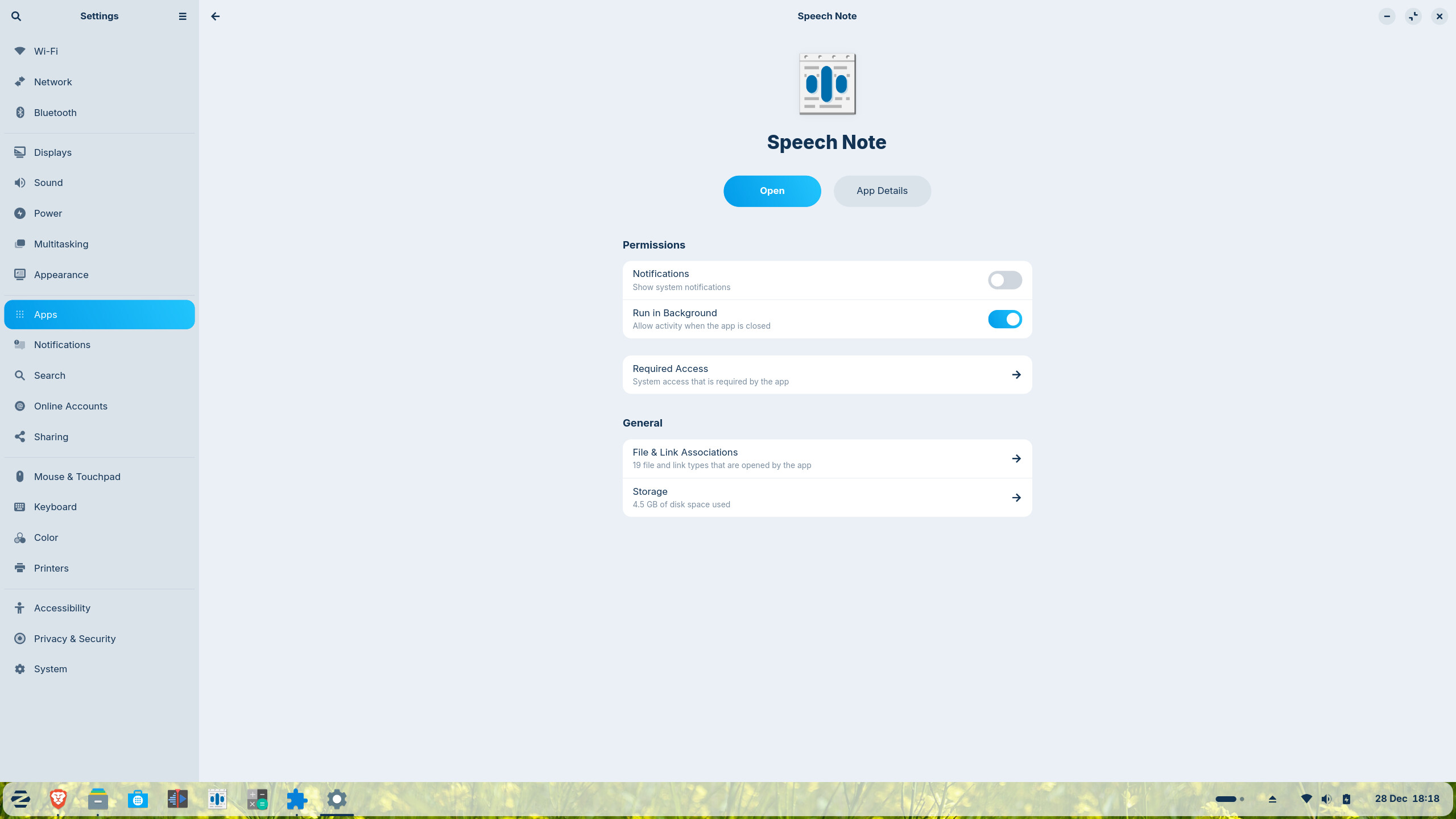Expand Required Access details
The image size is (1456, 819).
pyautogui.click(x=827, y=375)
